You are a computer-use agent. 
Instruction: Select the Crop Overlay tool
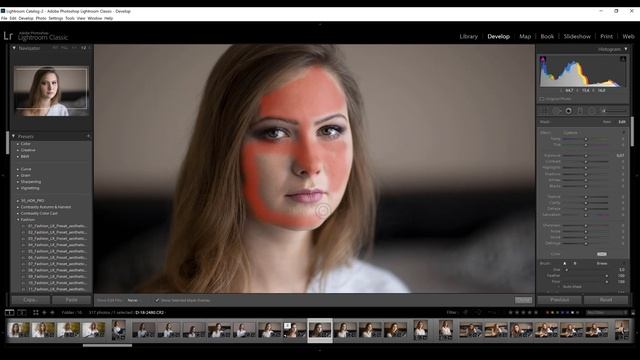[543, 111]
